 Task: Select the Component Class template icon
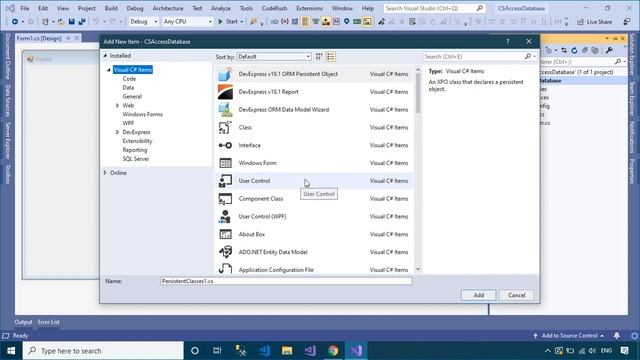(x=225, y=199)
